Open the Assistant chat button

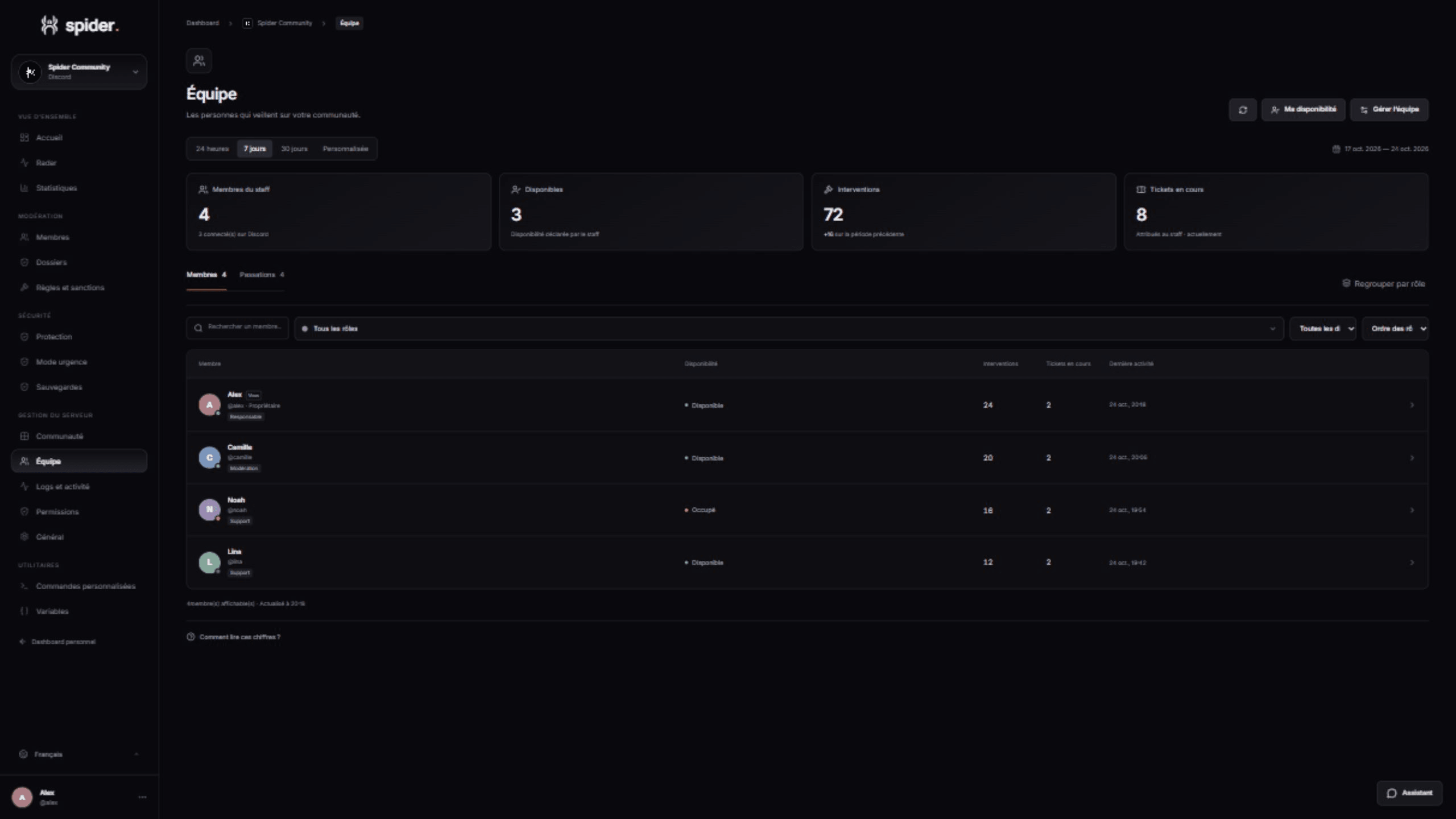point(1409,793)
